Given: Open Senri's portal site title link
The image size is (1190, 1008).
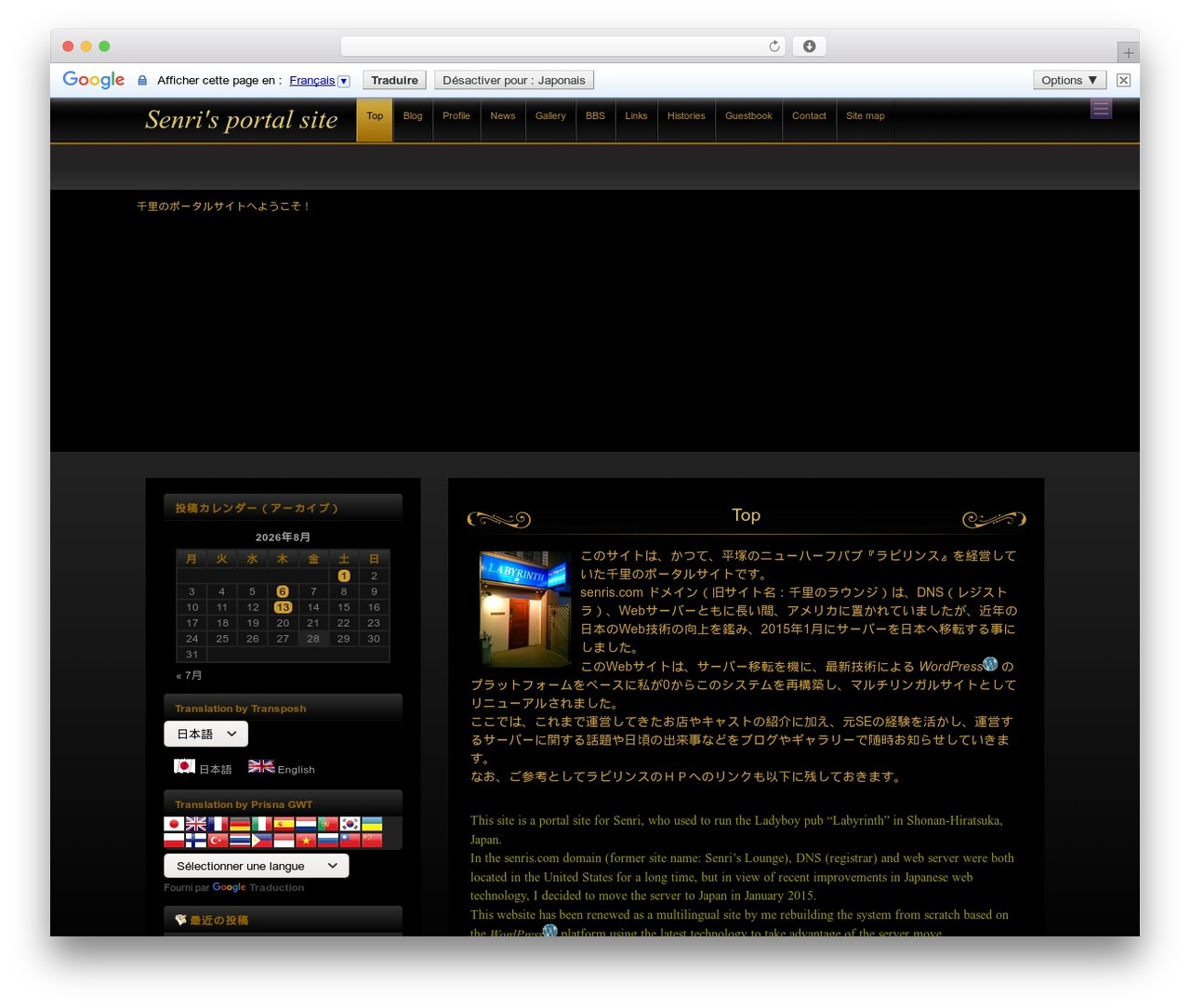Looking at the screenshot, I should [242, 120].
